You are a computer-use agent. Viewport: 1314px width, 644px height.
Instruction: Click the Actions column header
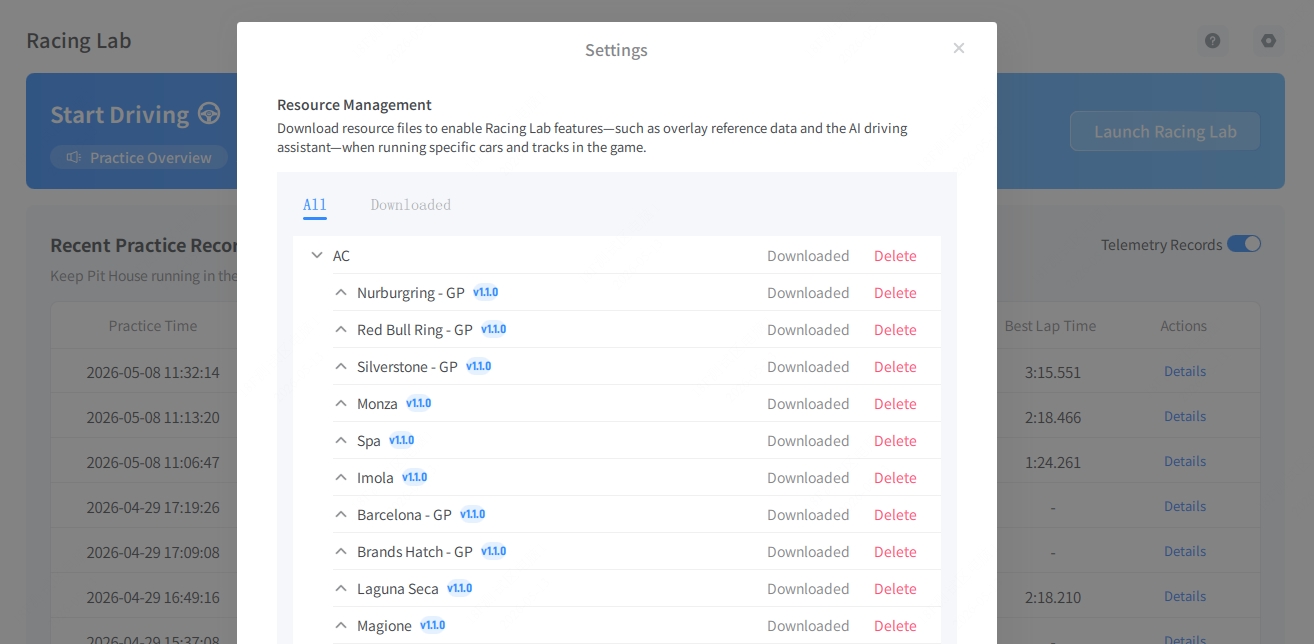(1184, 326)
